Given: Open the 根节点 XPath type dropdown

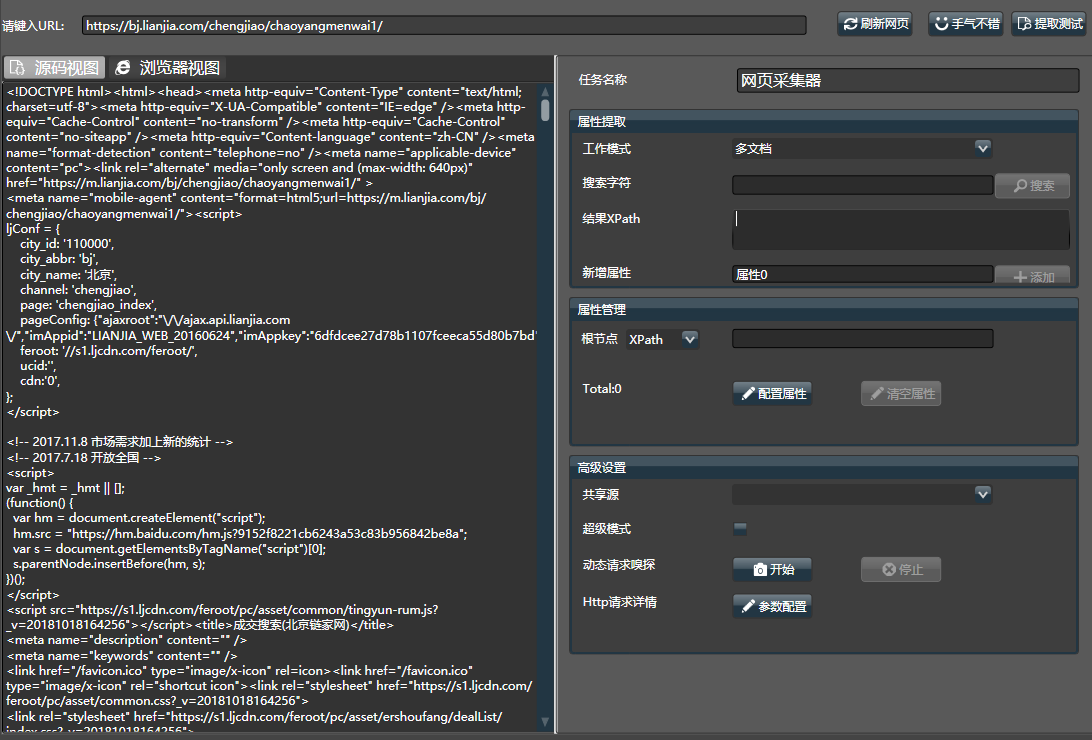Looking at the screenshot, I should click(x=662, y=340).
